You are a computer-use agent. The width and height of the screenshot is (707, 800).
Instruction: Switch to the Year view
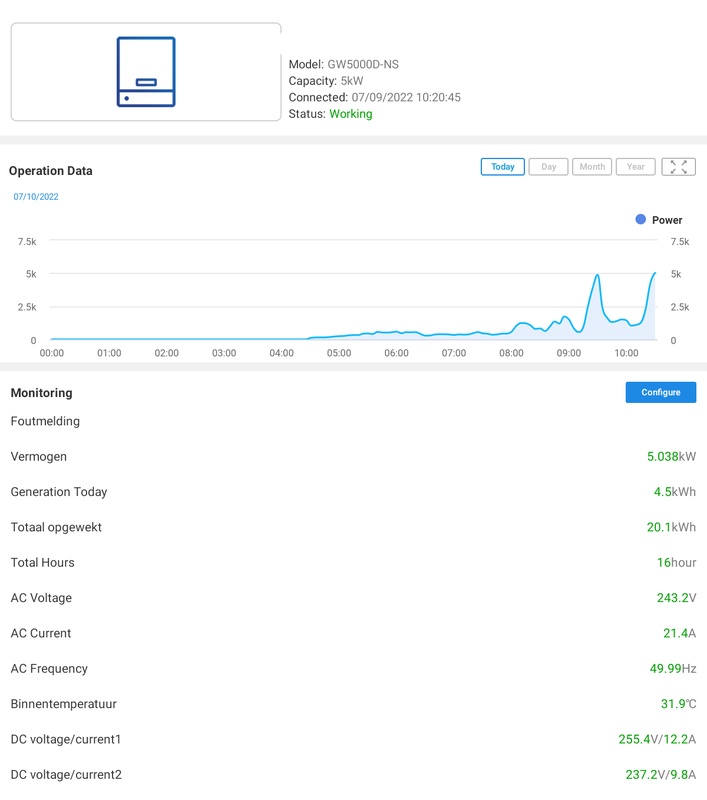[x=636, y=167]
